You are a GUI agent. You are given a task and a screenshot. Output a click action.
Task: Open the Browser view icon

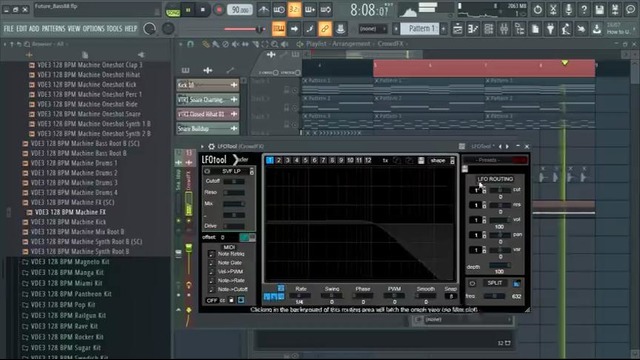pyautogui.click(x=520, y=29)
